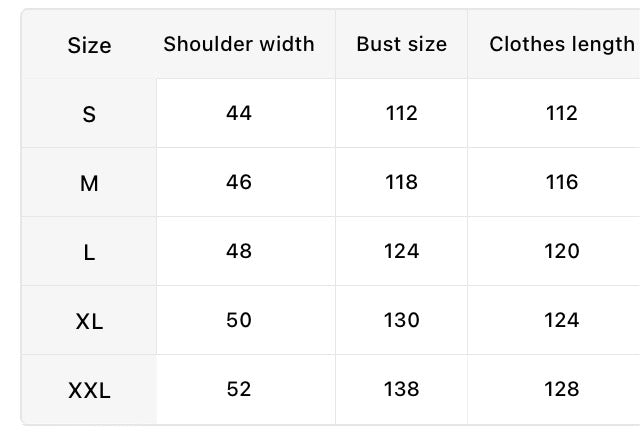The image size is (640, 434).
Task: Select the Shoulder width header
Action: [239, 44]
